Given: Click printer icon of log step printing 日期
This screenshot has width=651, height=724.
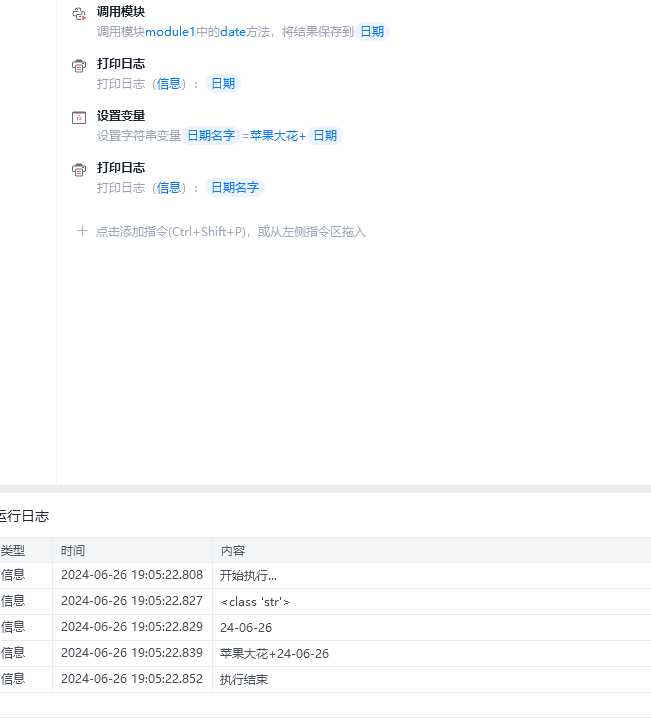Looking at the screenshot, I should [x=79, y=66].
